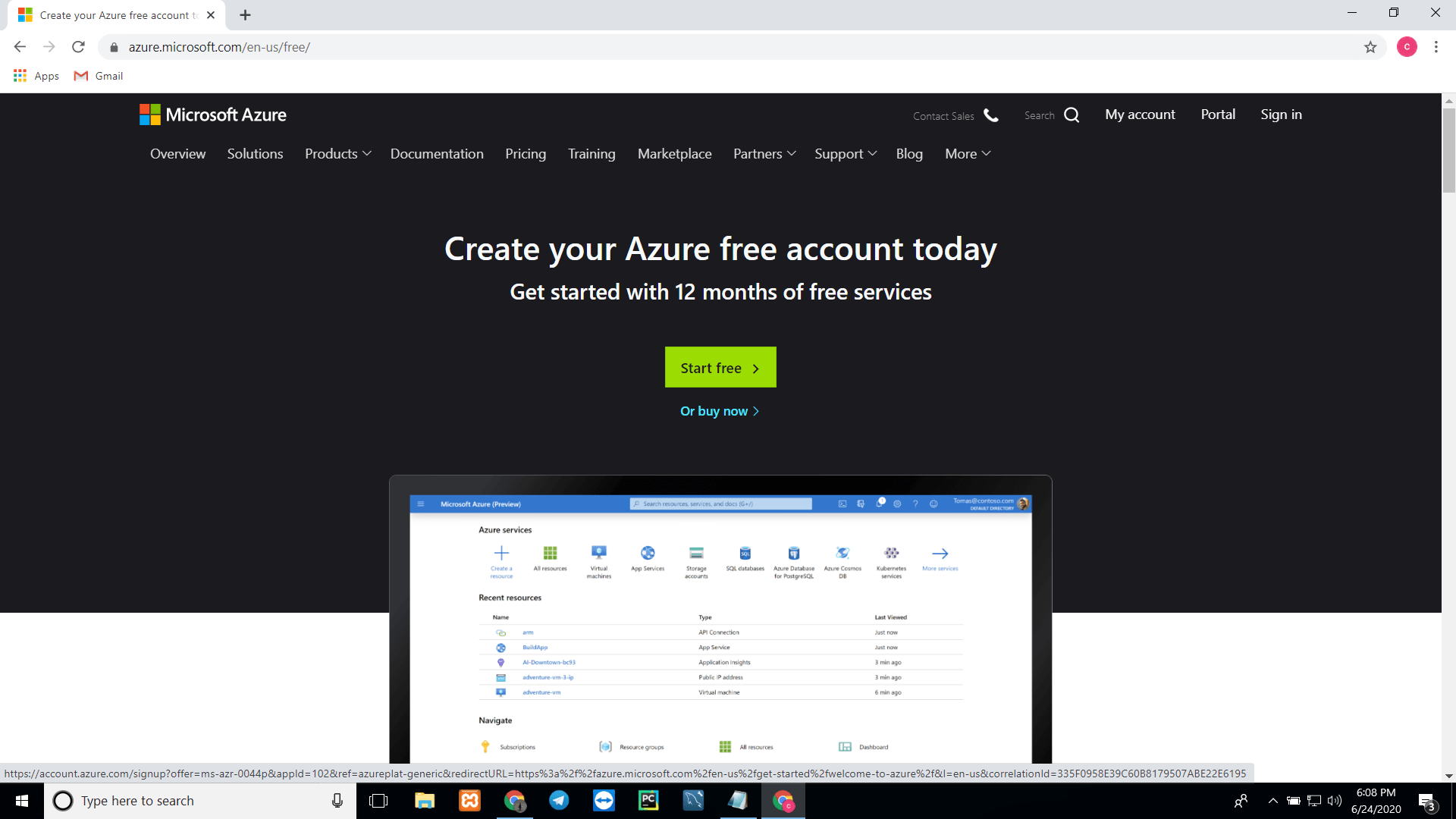Click the page vertical scrollbar thumb
Image resolution: width=1456 pixels, height=819 pixels.
click(1448, 150)
